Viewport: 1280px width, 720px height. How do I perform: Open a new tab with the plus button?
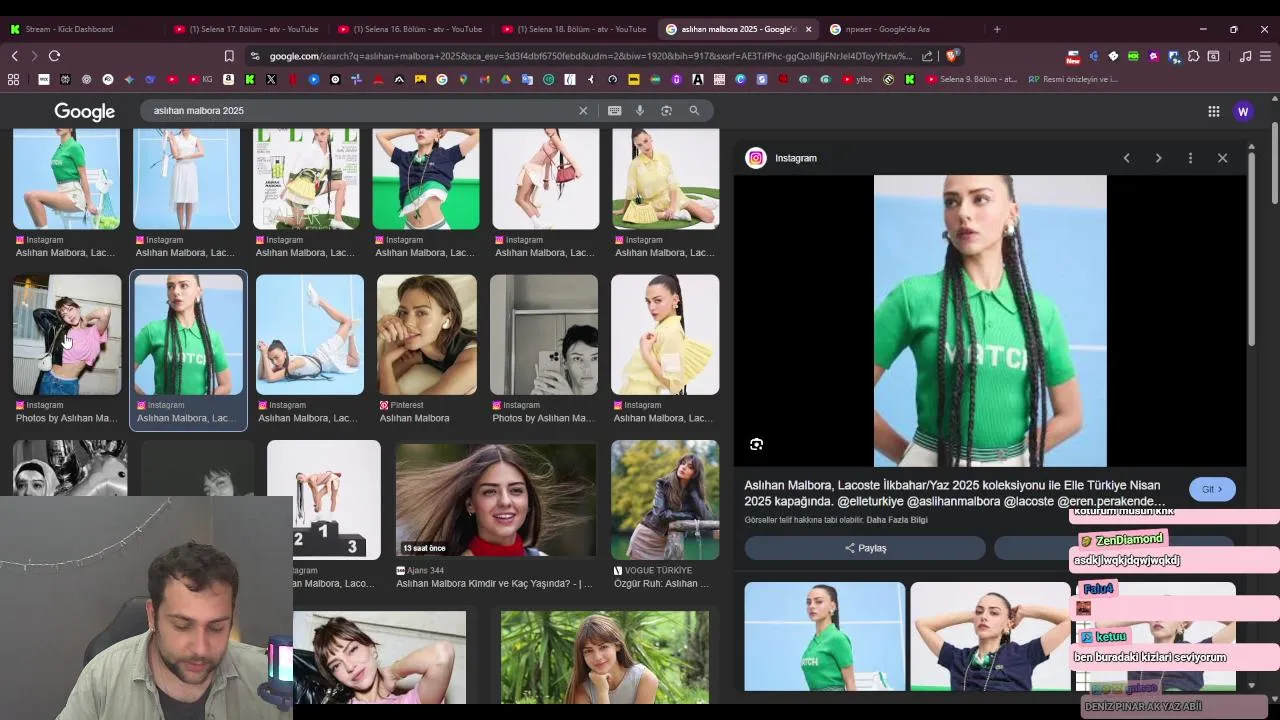point(996,29)
